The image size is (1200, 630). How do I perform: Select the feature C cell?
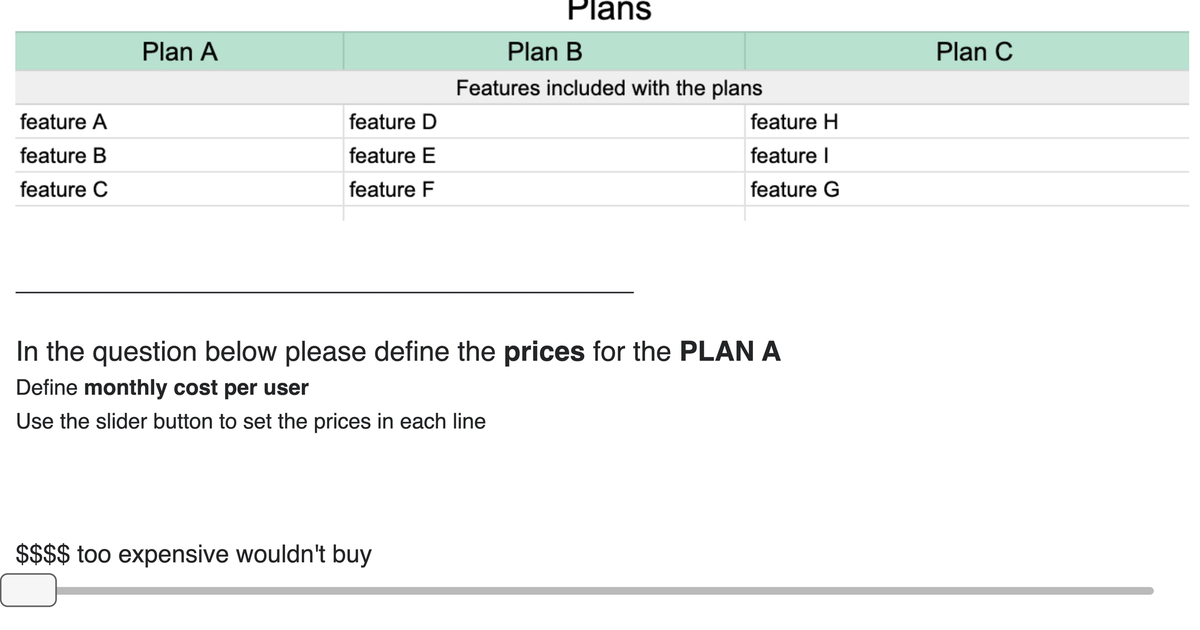pos(64,189)
